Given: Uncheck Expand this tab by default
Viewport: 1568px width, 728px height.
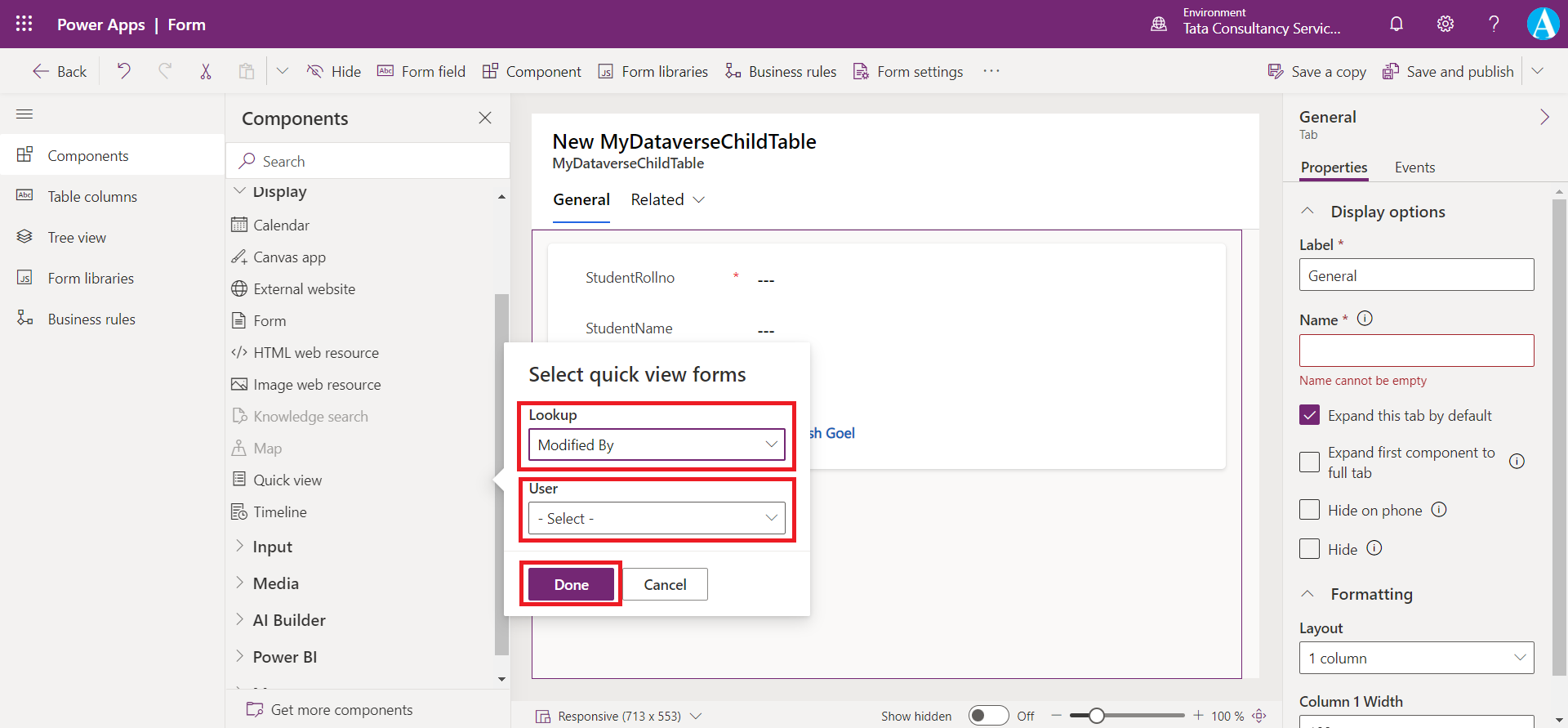Looking at the screenshot, I should tap(1309, 415).
